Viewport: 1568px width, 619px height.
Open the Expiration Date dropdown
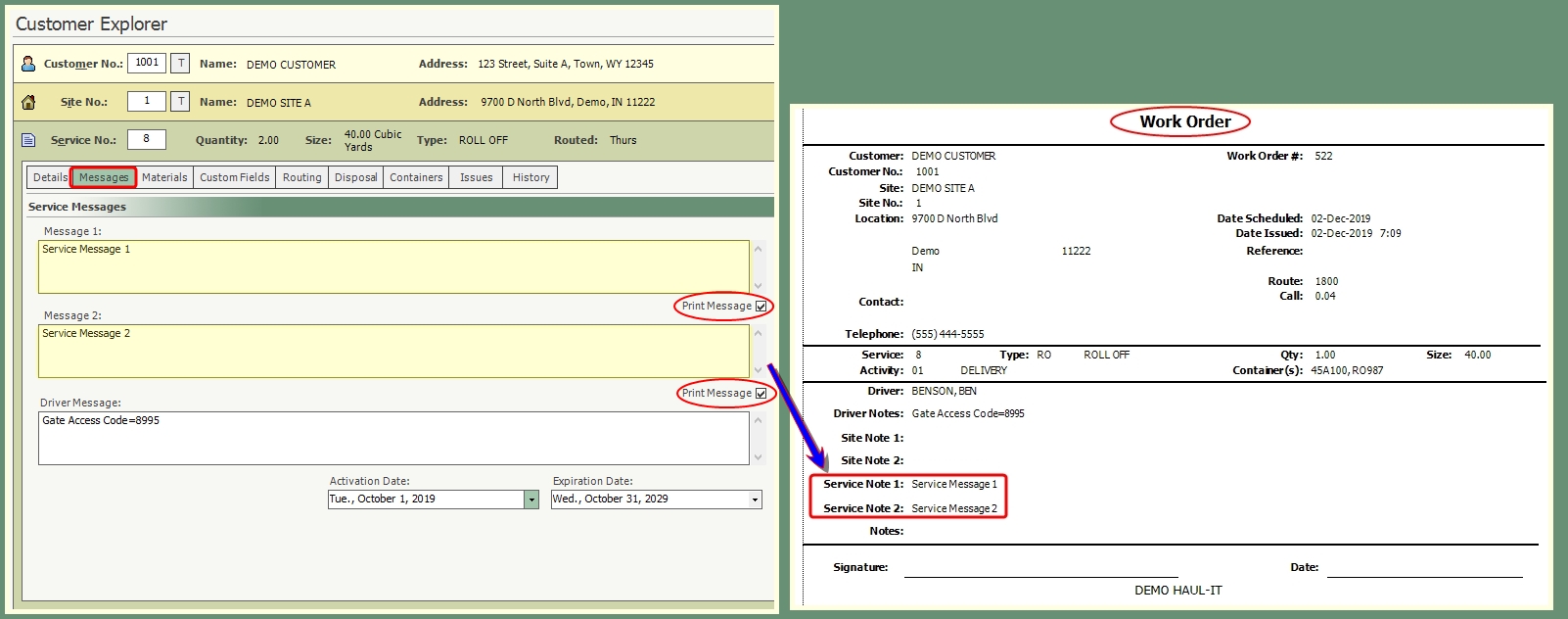pyautogui.click(x=755, y=500)
